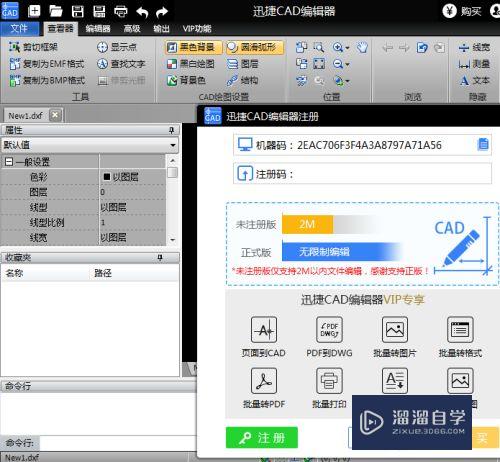Screen dimensions: 500x462
Task: Switch to the 查看器 tab
Action: (60, 29)
